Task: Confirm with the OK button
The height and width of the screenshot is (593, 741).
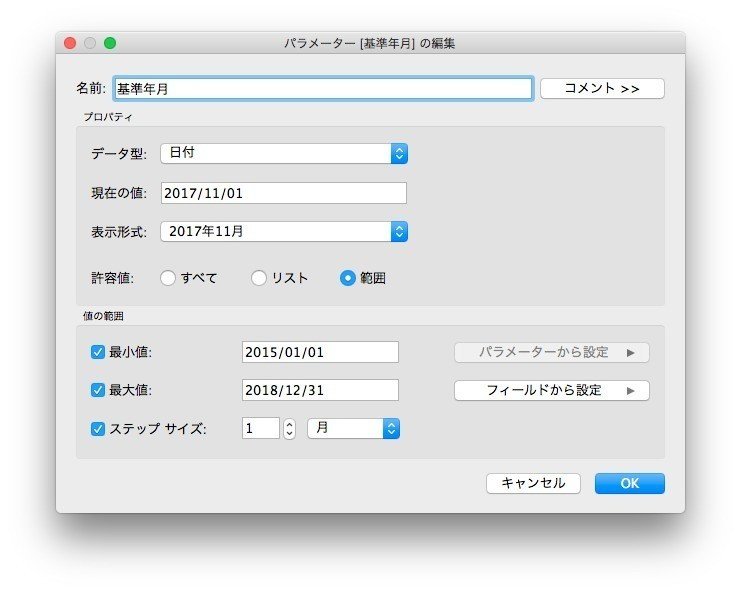Action: (x=629, y=483)
